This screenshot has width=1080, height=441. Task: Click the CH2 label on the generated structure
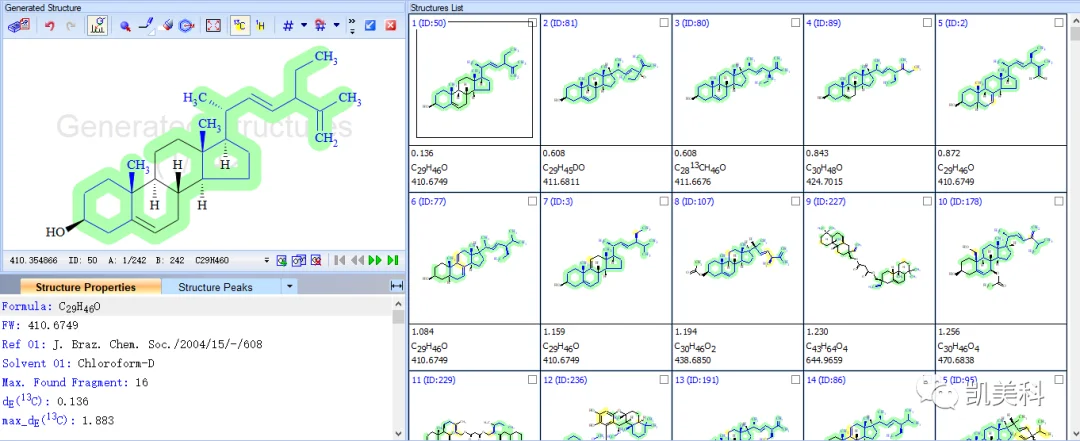pos(326,139)
